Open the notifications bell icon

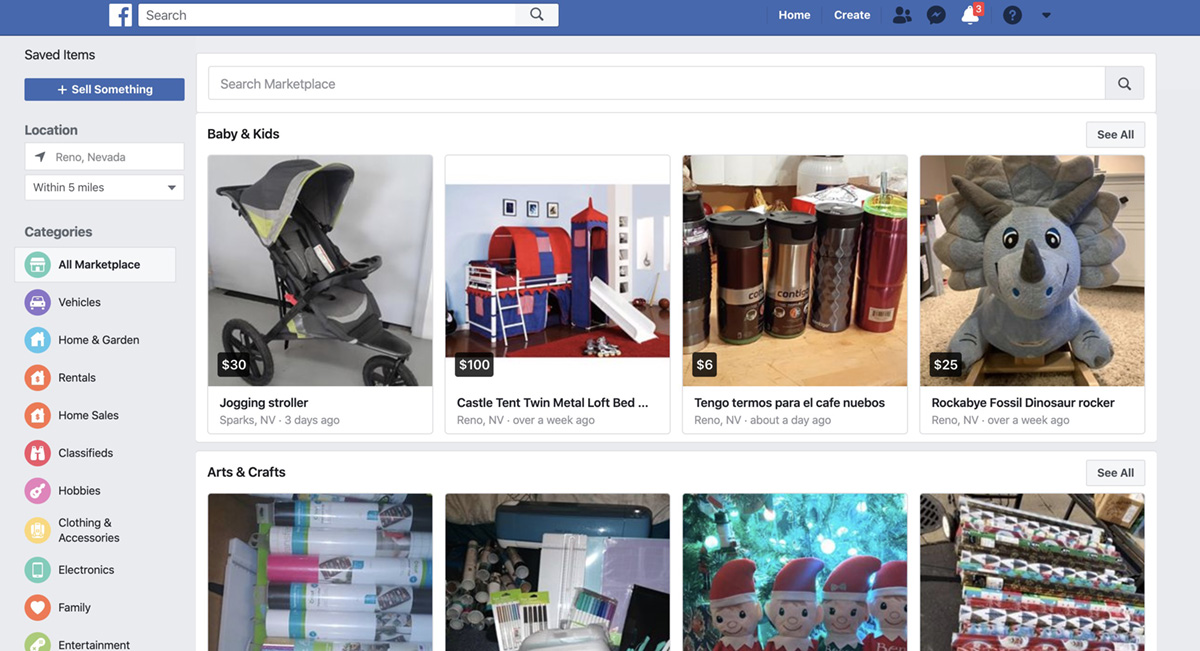(x=969, y=15)
